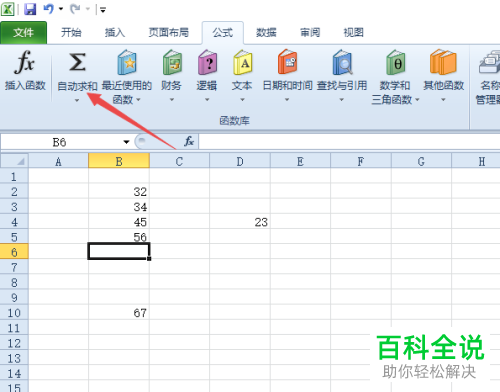Switch to the 页面布局 (Page Layout) tab
The image size is (500, 392).
tap(169, 33)
